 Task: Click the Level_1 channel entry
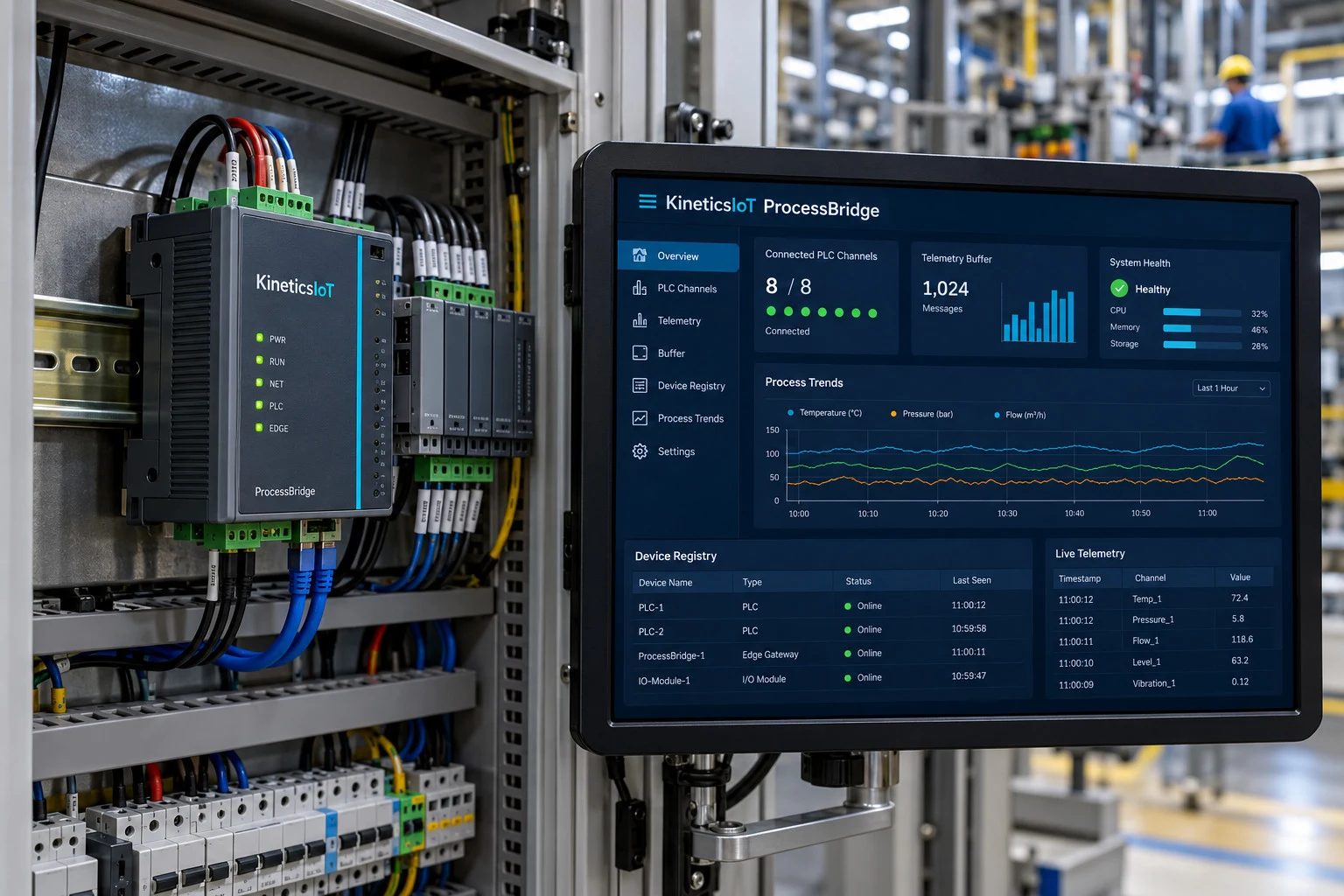tap(1146, 662)
